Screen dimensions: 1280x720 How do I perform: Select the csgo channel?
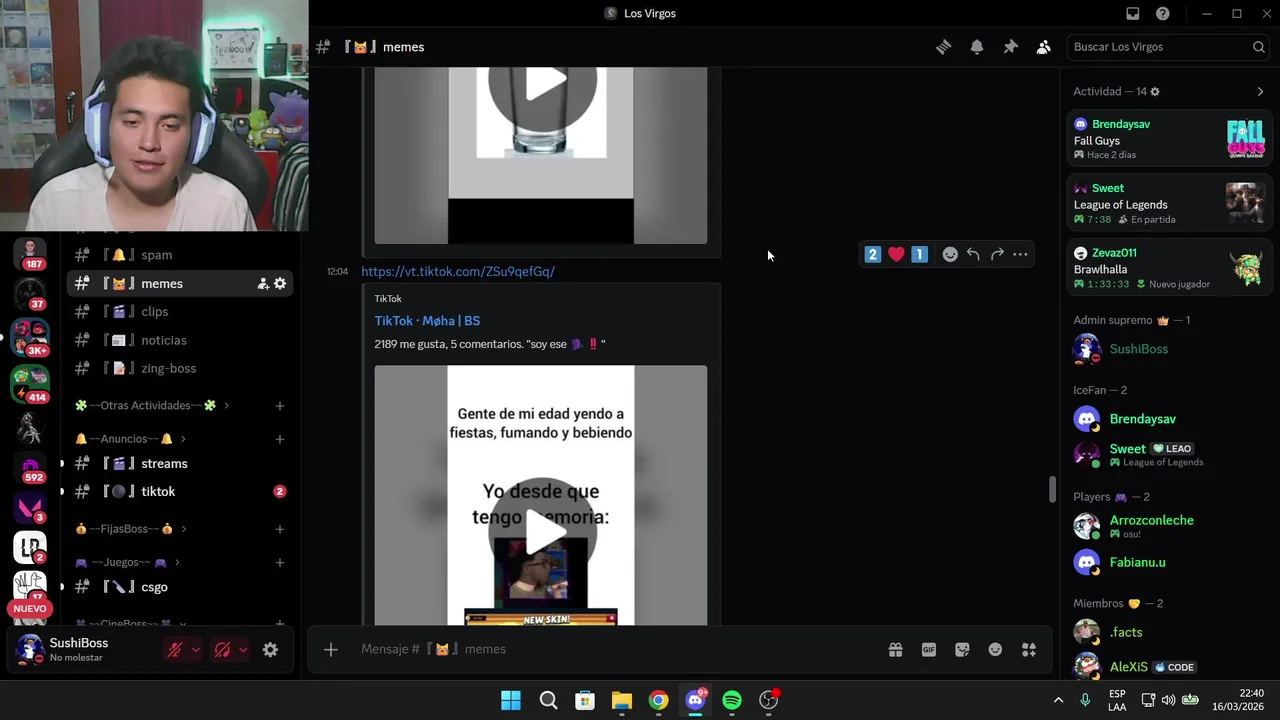(x=180, y=587)
